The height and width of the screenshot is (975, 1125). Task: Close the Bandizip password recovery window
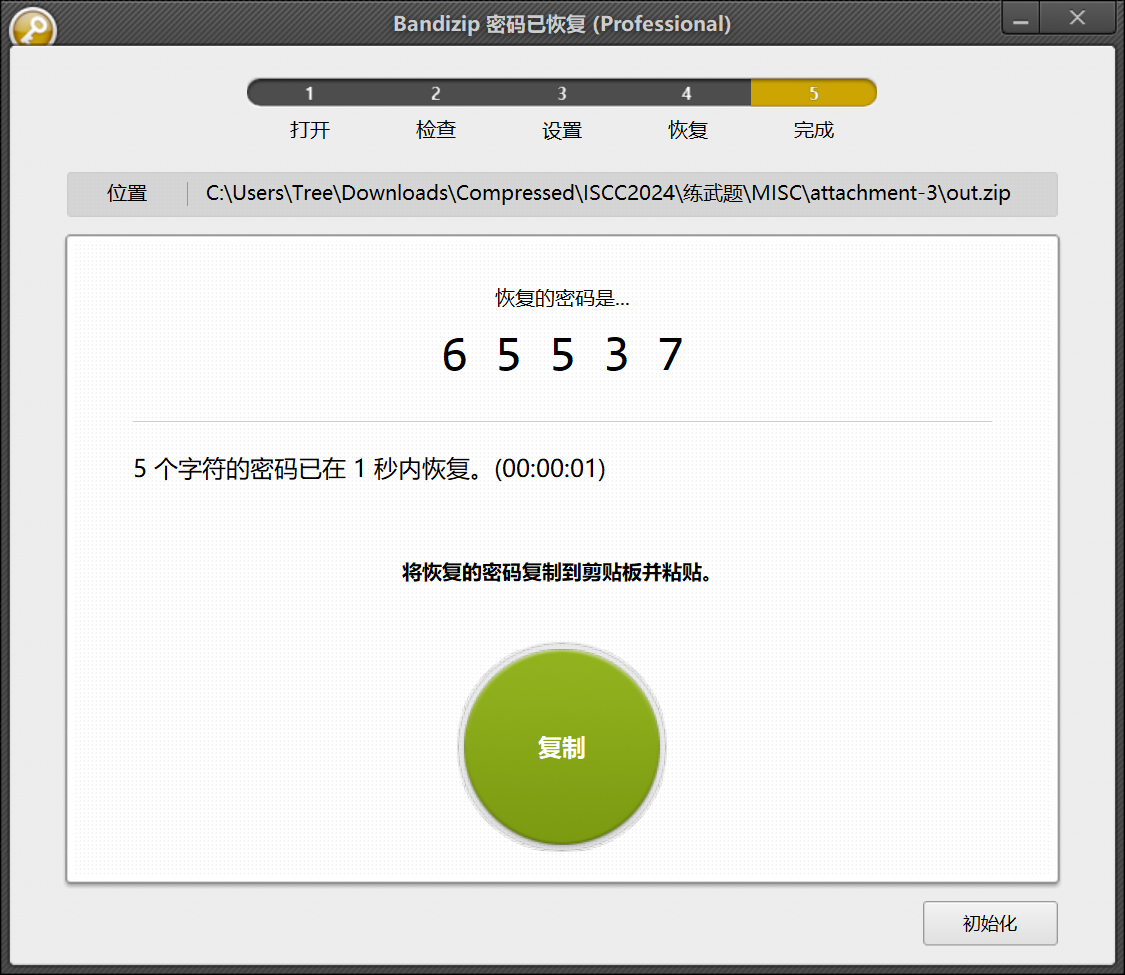(1077, 18)
